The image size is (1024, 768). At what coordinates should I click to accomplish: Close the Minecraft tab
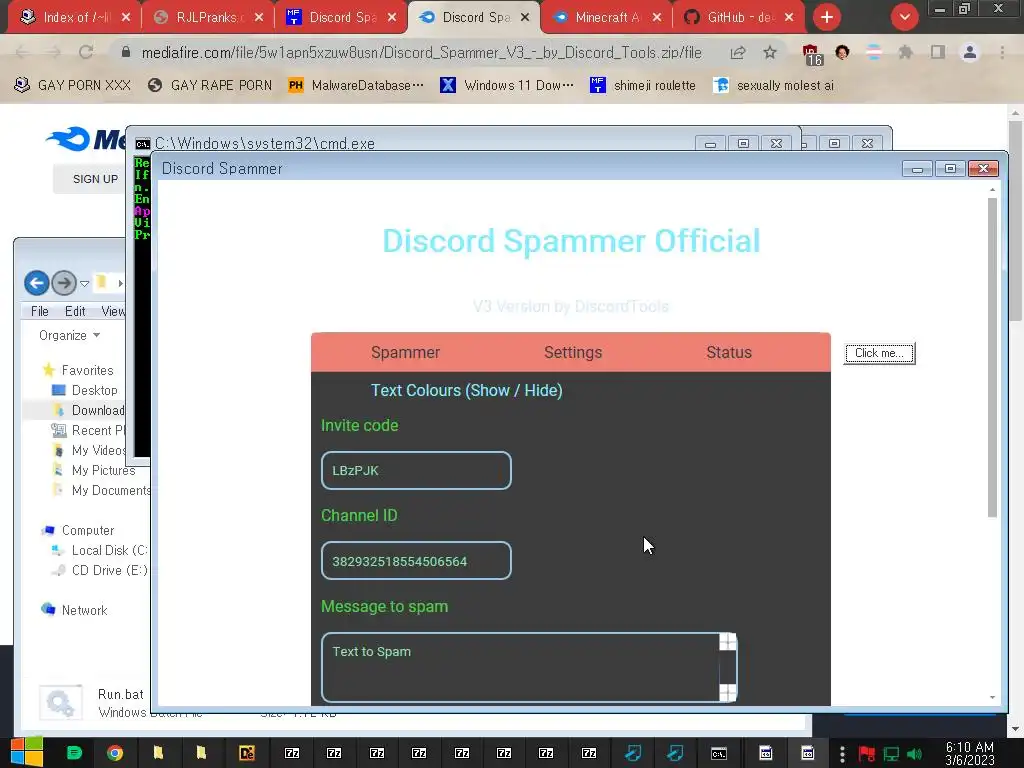click(656, 17)
